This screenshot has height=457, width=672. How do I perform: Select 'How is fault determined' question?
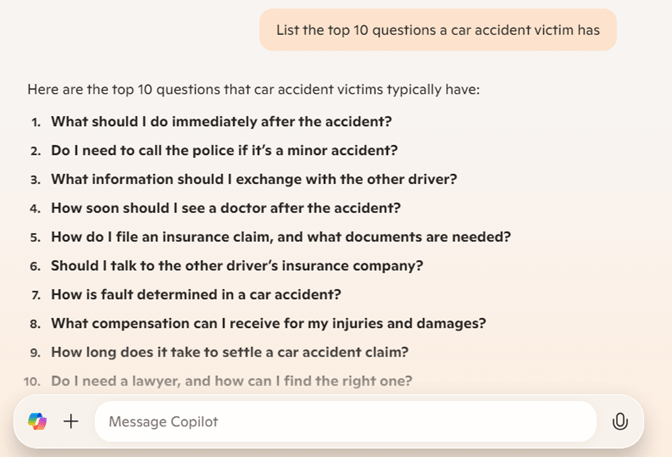(x=196, y=295)
